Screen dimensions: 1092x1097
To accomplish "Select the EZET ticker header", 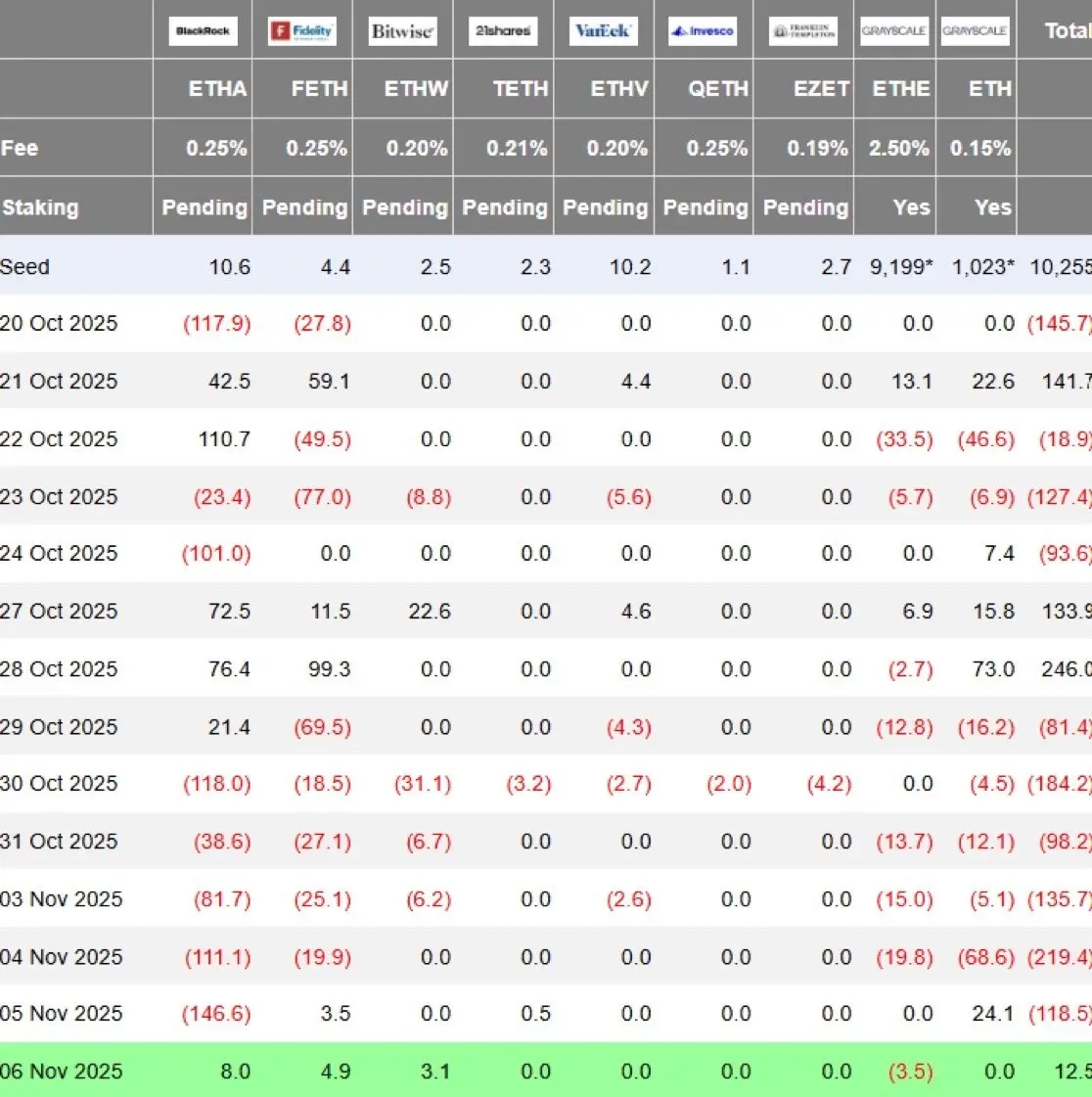I will pyautogui.click(x=821, y=89).
